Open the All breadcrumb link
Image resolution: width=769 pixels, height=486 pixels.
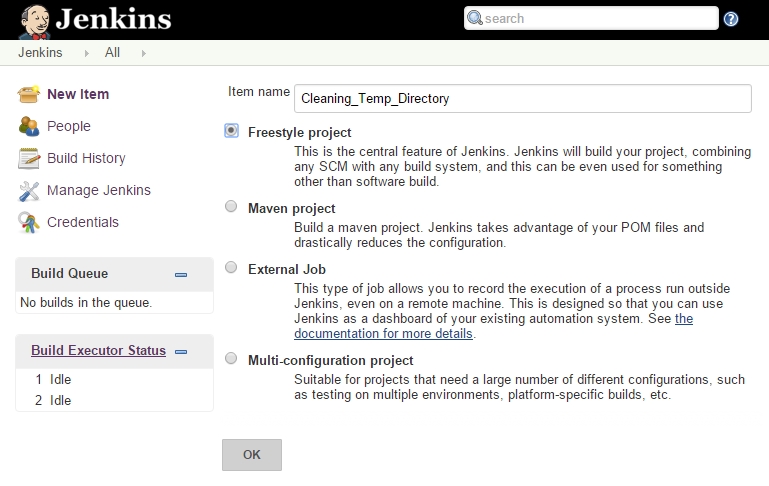(112, 52)
